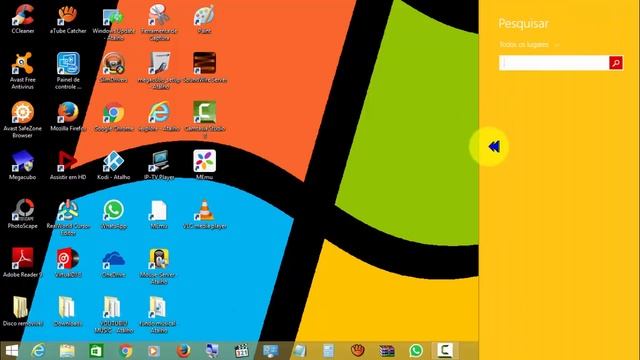Viewport: 640px width, 360px height.
Task: Open Painel de controle desktop shortcut
Action: tap(68, 70)
